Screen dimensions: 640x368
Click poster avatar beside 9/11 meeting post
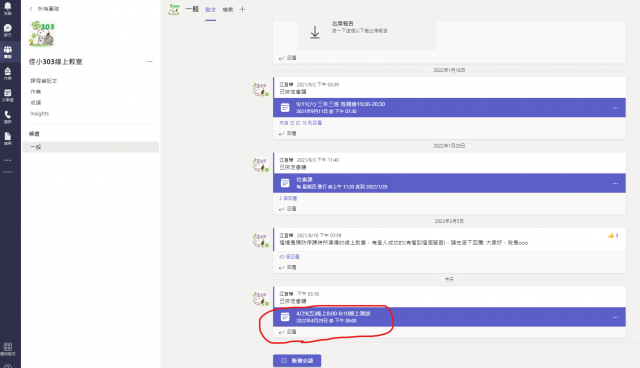coord(260,89)
